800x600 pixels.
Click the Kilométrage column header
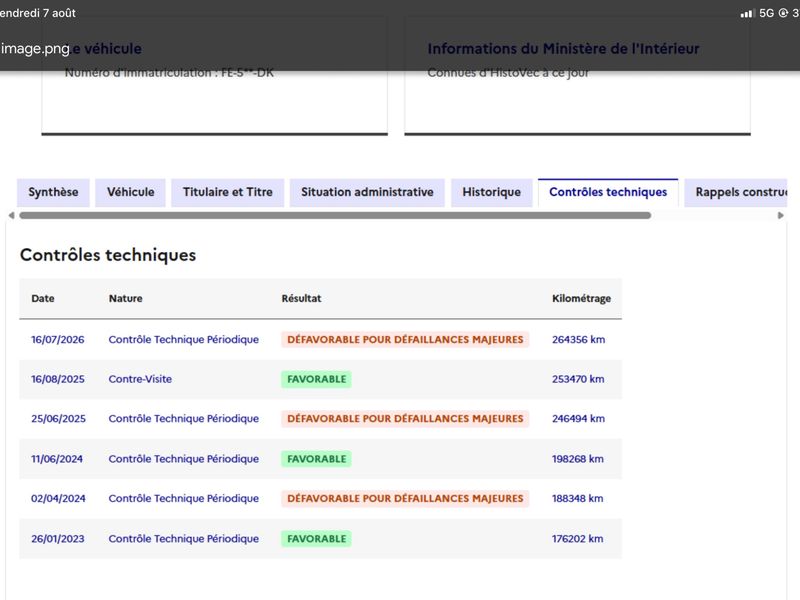tap(582, 298)
